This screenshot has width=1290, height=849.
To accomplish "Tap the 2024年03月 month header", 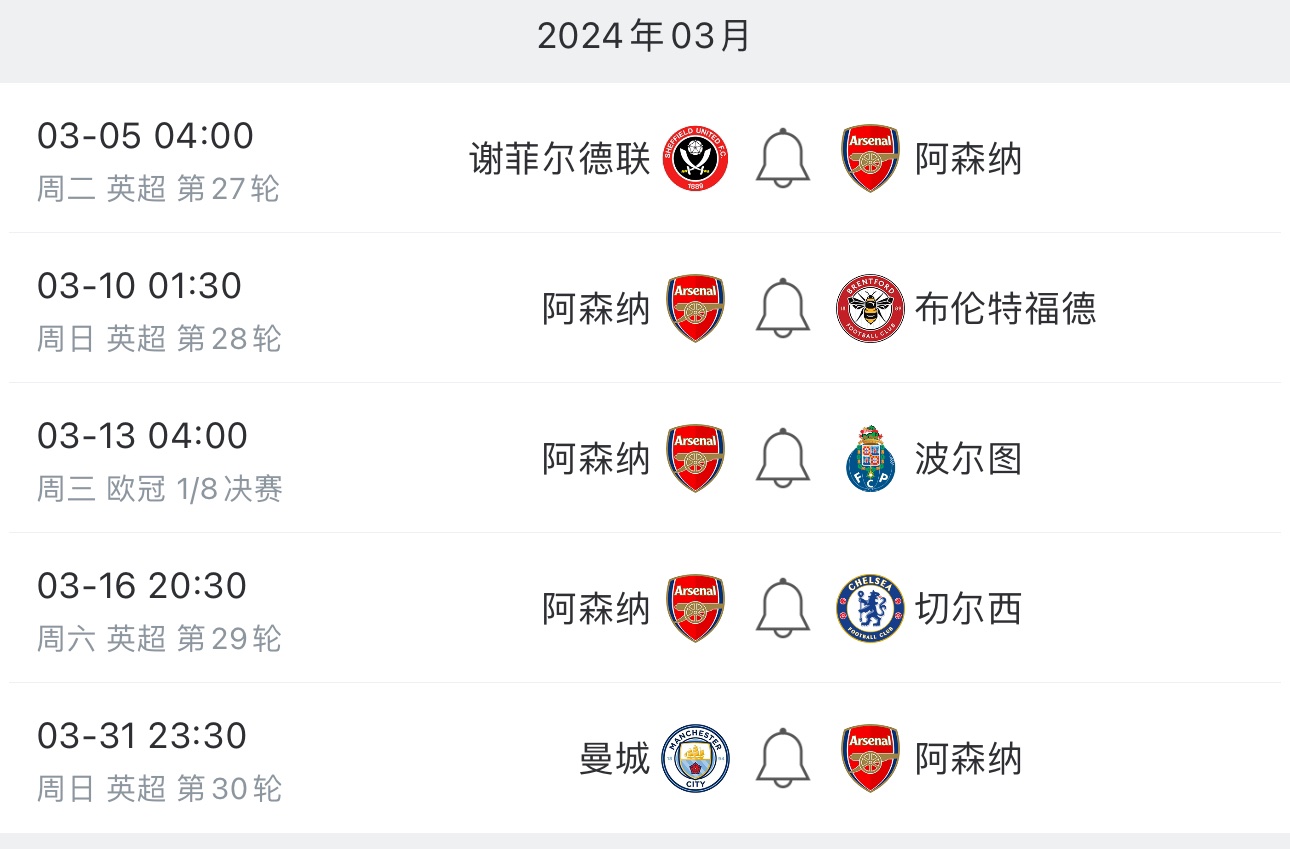I will pyautogui.click(x=645, y=37).
